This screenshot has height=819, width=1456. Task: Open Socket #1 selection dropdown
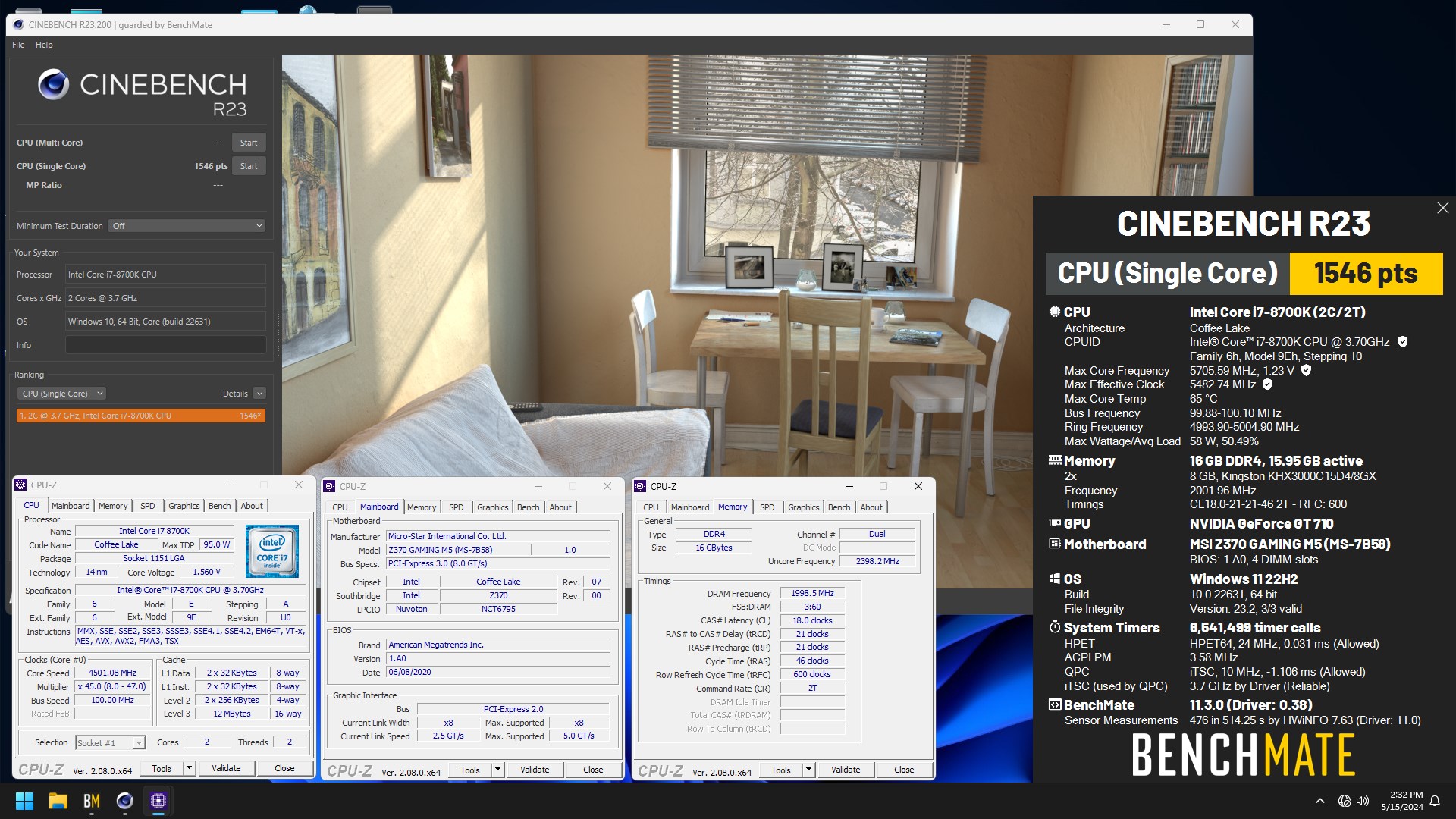(x=110, y=743)
